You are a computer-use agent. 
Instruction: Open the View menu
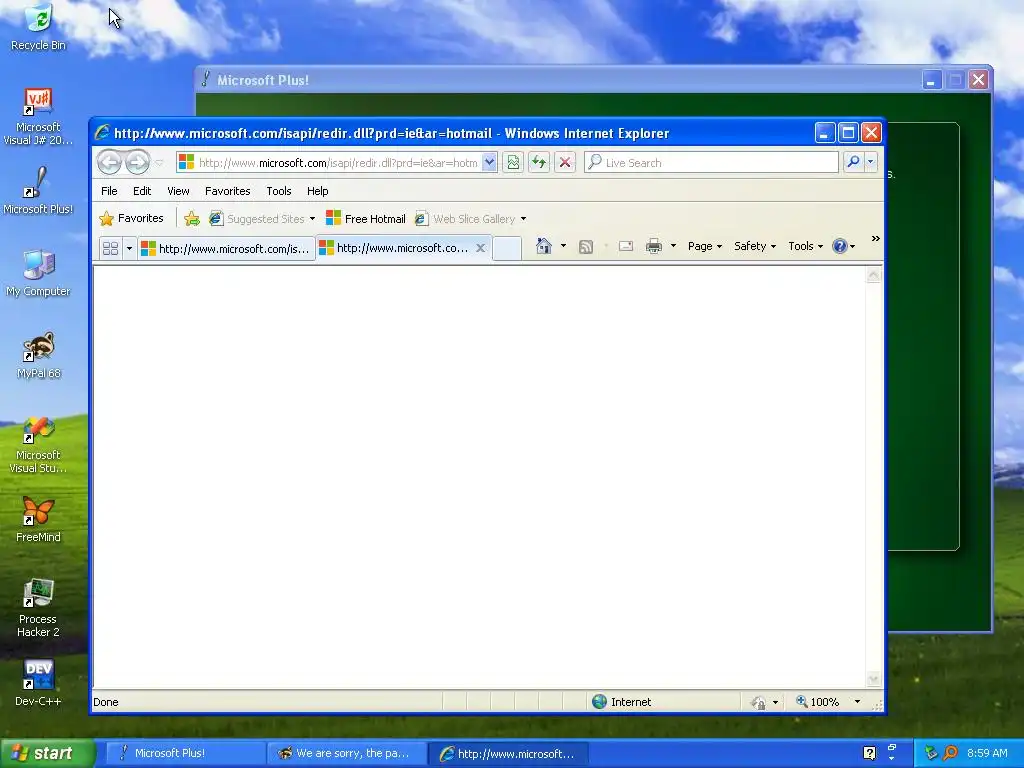coord(178,191)
